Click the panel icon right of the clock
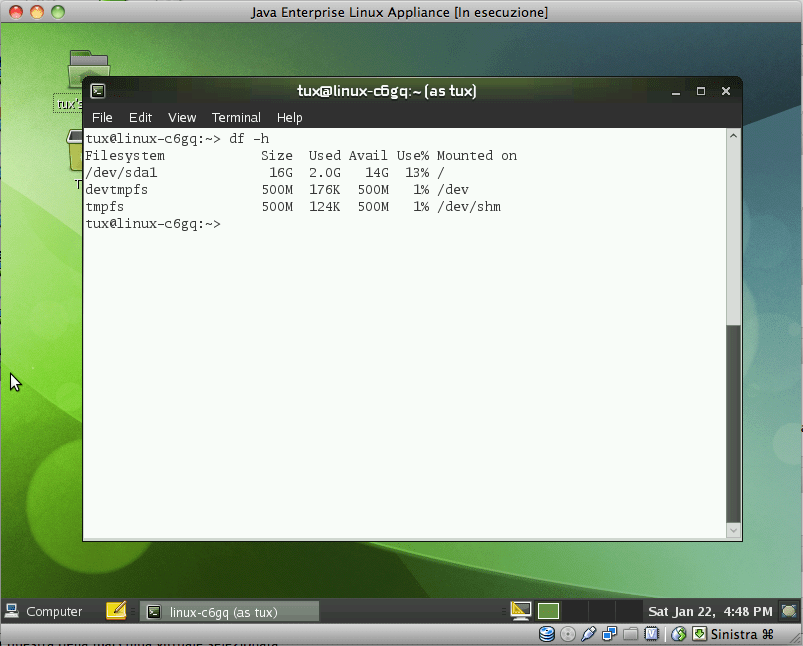This screenshot has height=646, width=803. coord(789,611)
